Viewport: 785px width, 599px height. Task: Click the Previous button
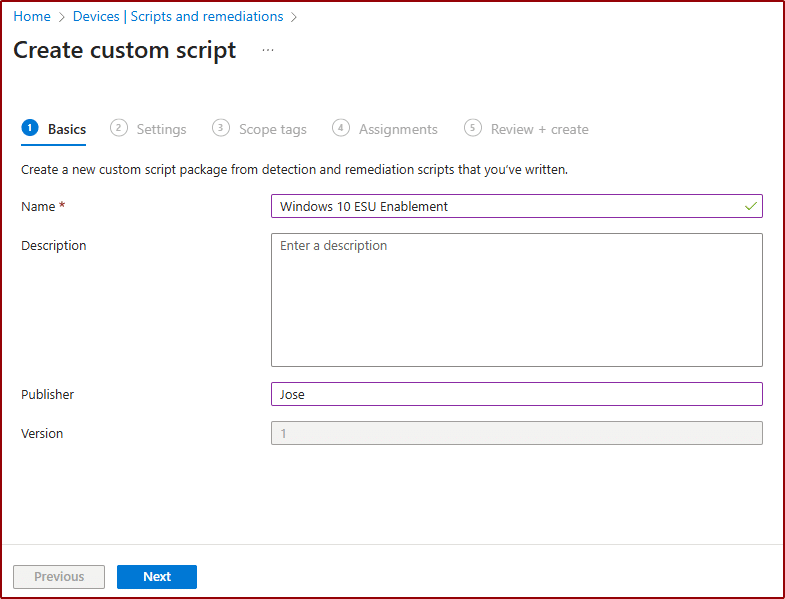tap(59, 576)
